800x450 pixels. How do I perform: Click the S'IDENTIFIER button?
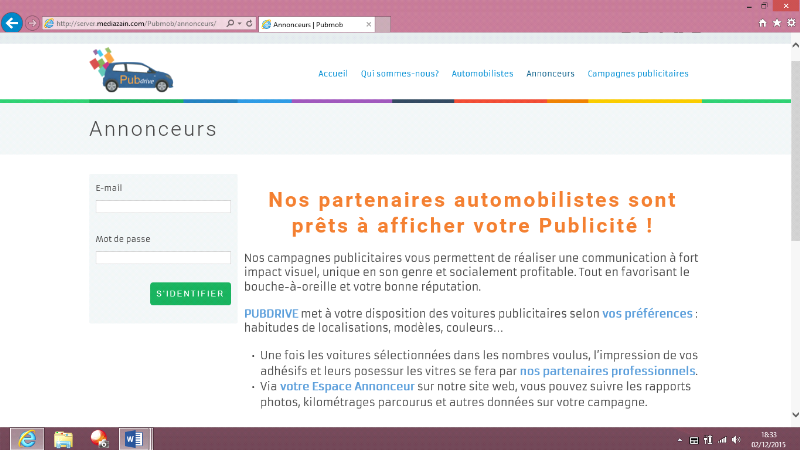(190, 293)
